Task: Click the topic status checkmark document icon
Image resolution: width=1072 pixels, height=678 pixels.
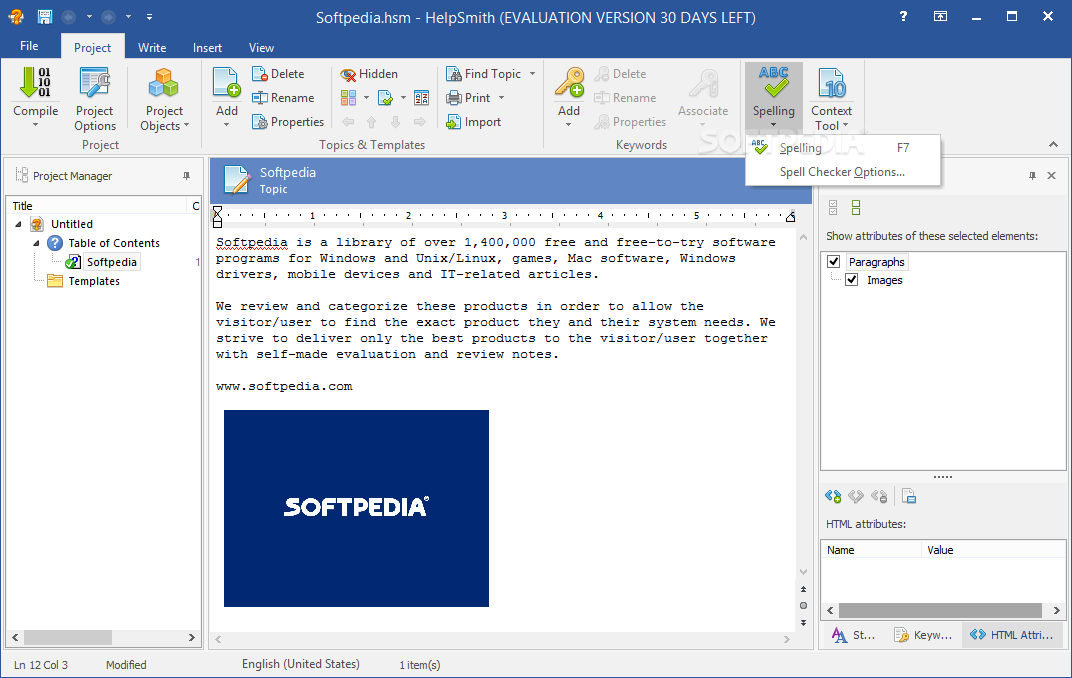Action: (x=386, y=98)
